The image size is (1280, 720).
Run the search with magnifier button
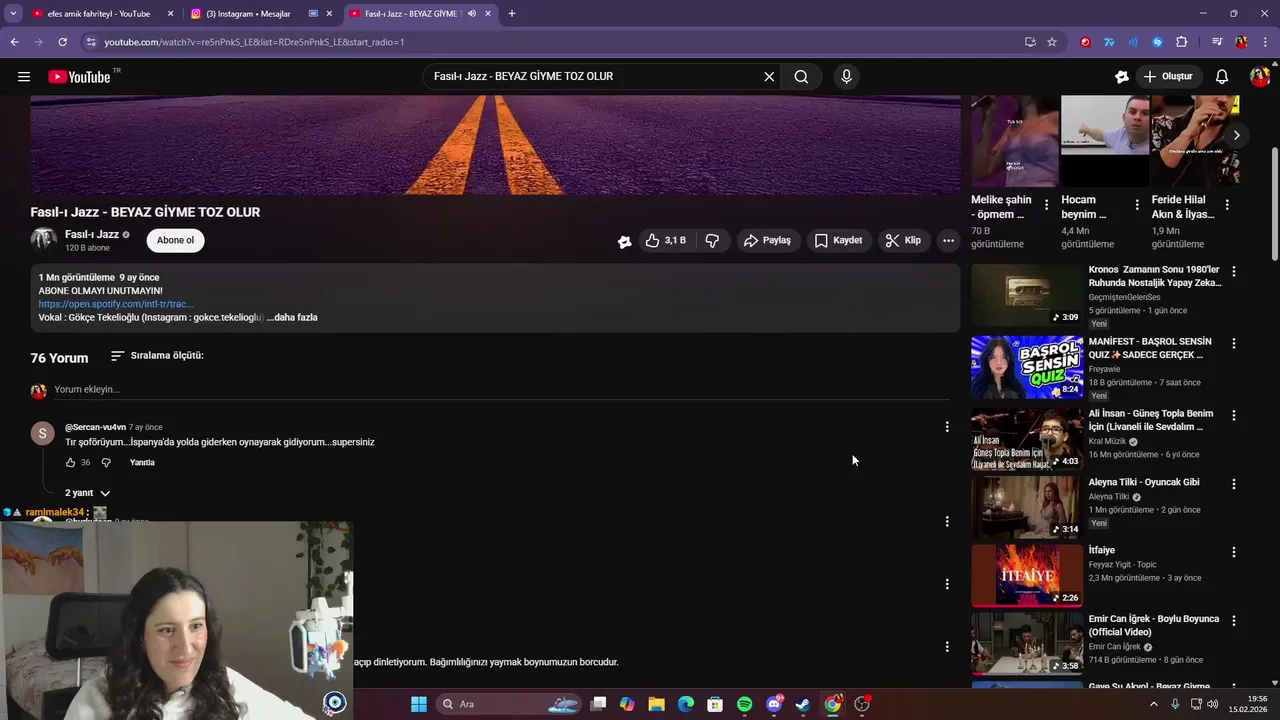tap(801, 76)
